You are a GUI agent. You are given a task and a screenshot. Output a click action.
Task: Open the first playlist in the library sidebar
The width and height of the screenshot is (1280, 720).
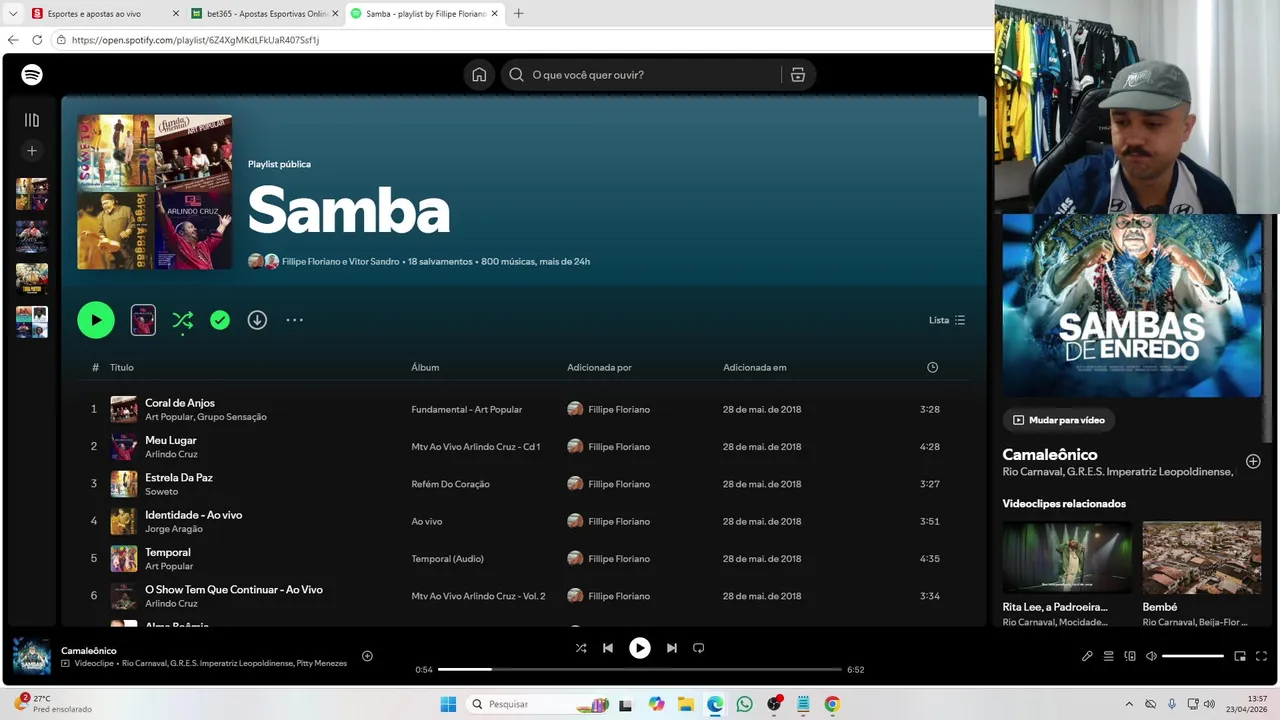point(32,194)
